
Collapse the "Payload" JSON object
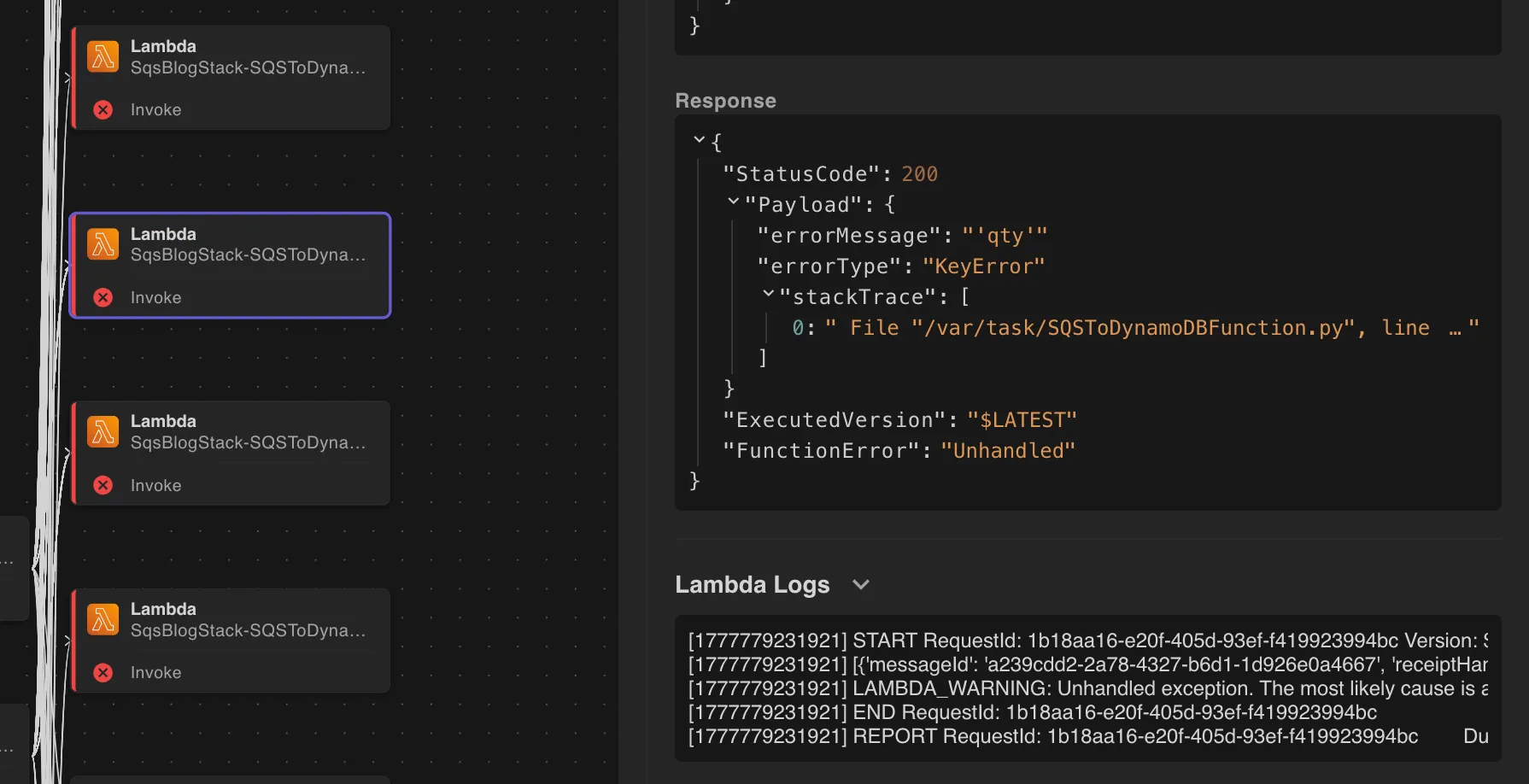(733, 202)
